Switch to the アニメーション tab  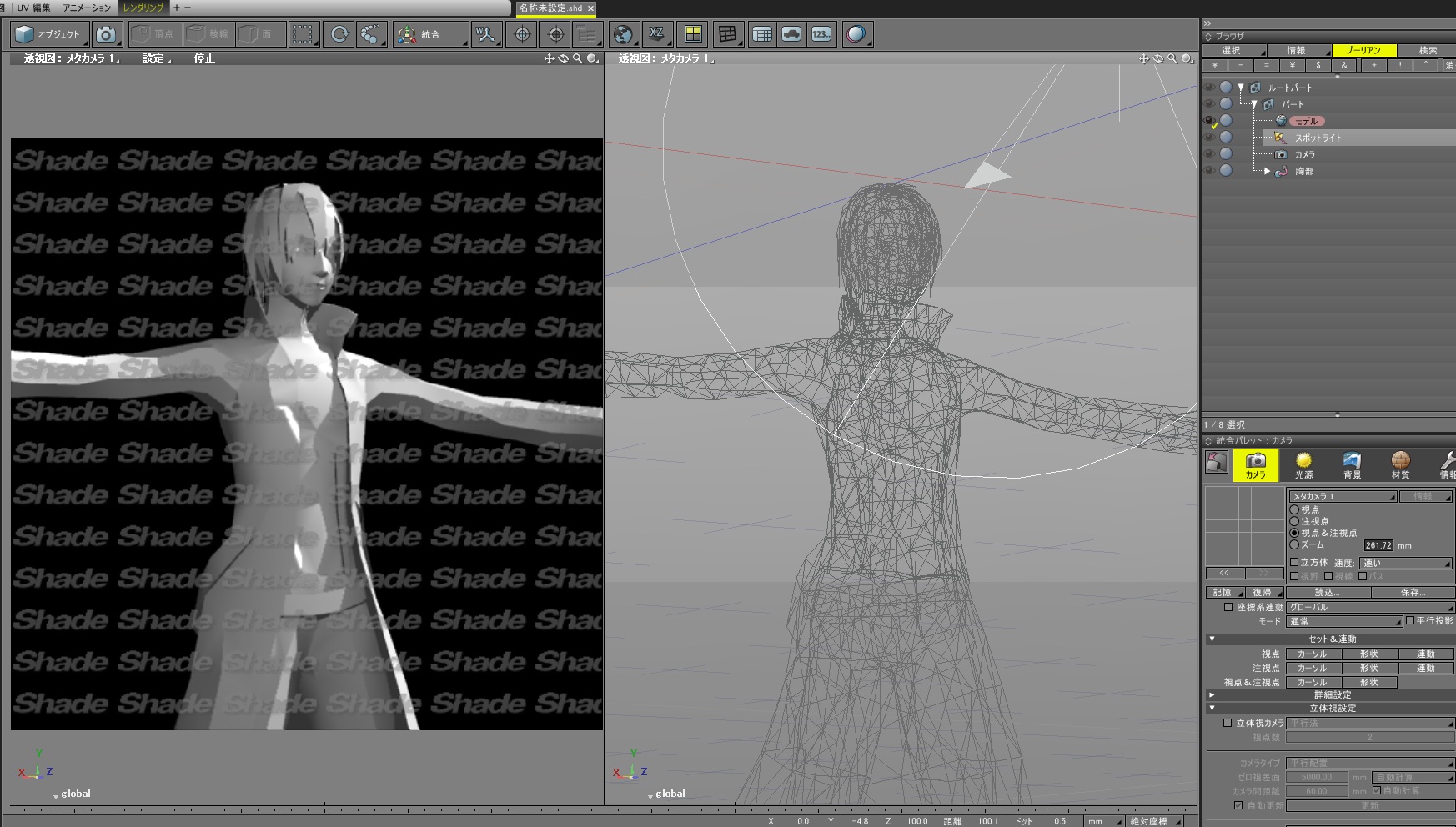click(x=87, y=8)
